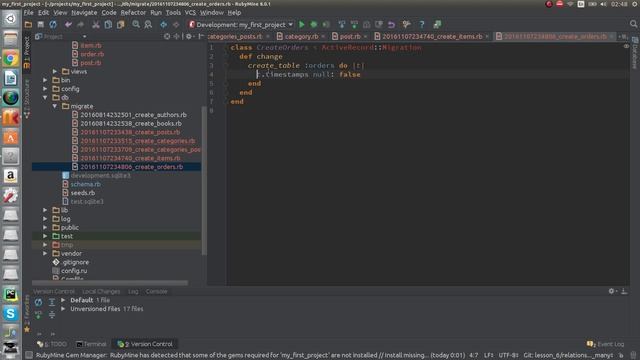The image size is (640, 360).
Task: Toggle the Favorites tool window stripe
Action: [x=27, y=313]
